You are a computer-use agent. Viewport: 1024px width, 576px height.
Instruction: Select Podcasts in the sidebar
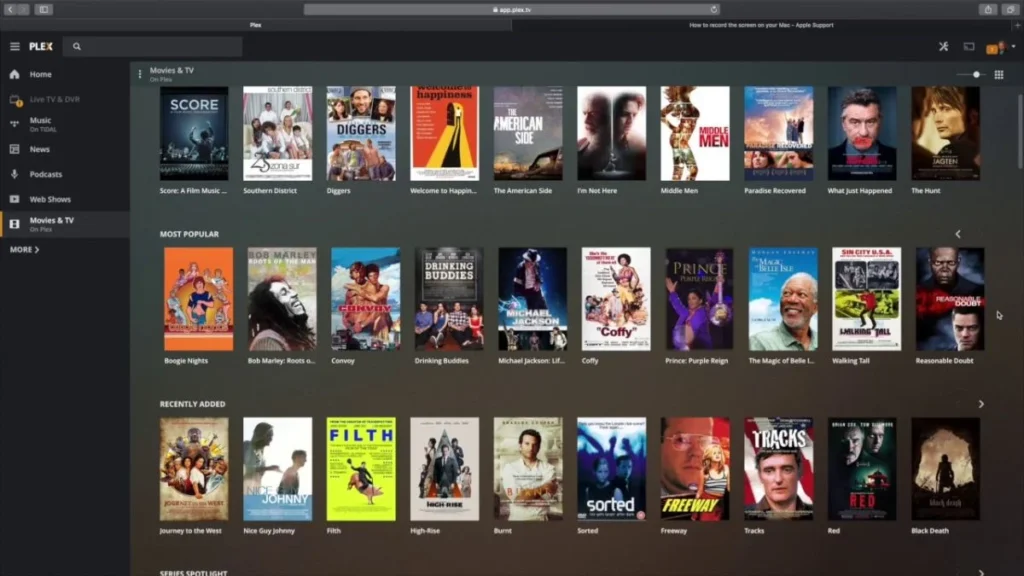point(43,174)
